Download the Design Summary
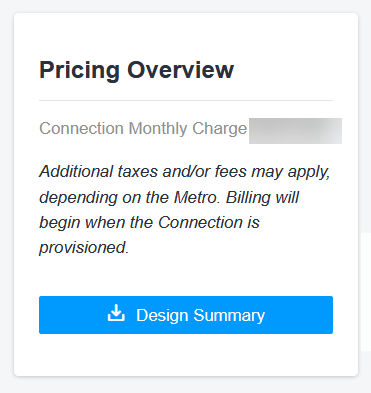 coord(186,315)
